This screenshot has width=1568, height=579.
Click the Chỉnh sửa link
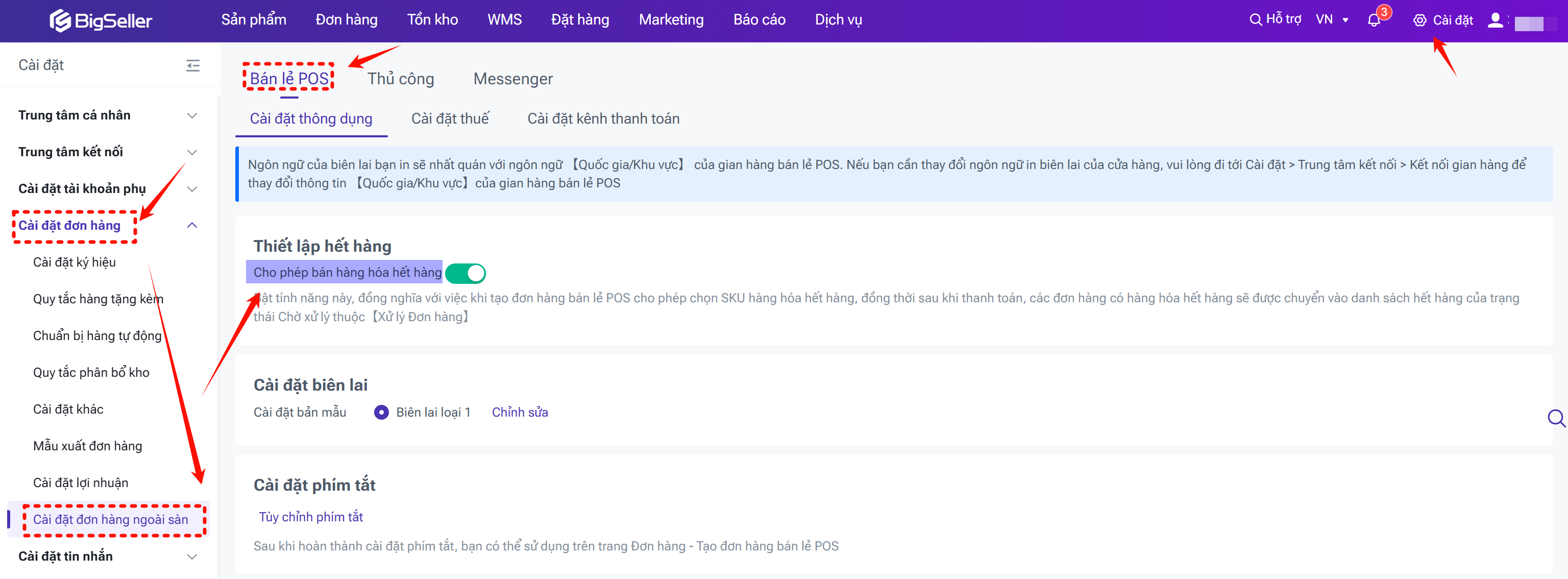(x=520, y=413)
